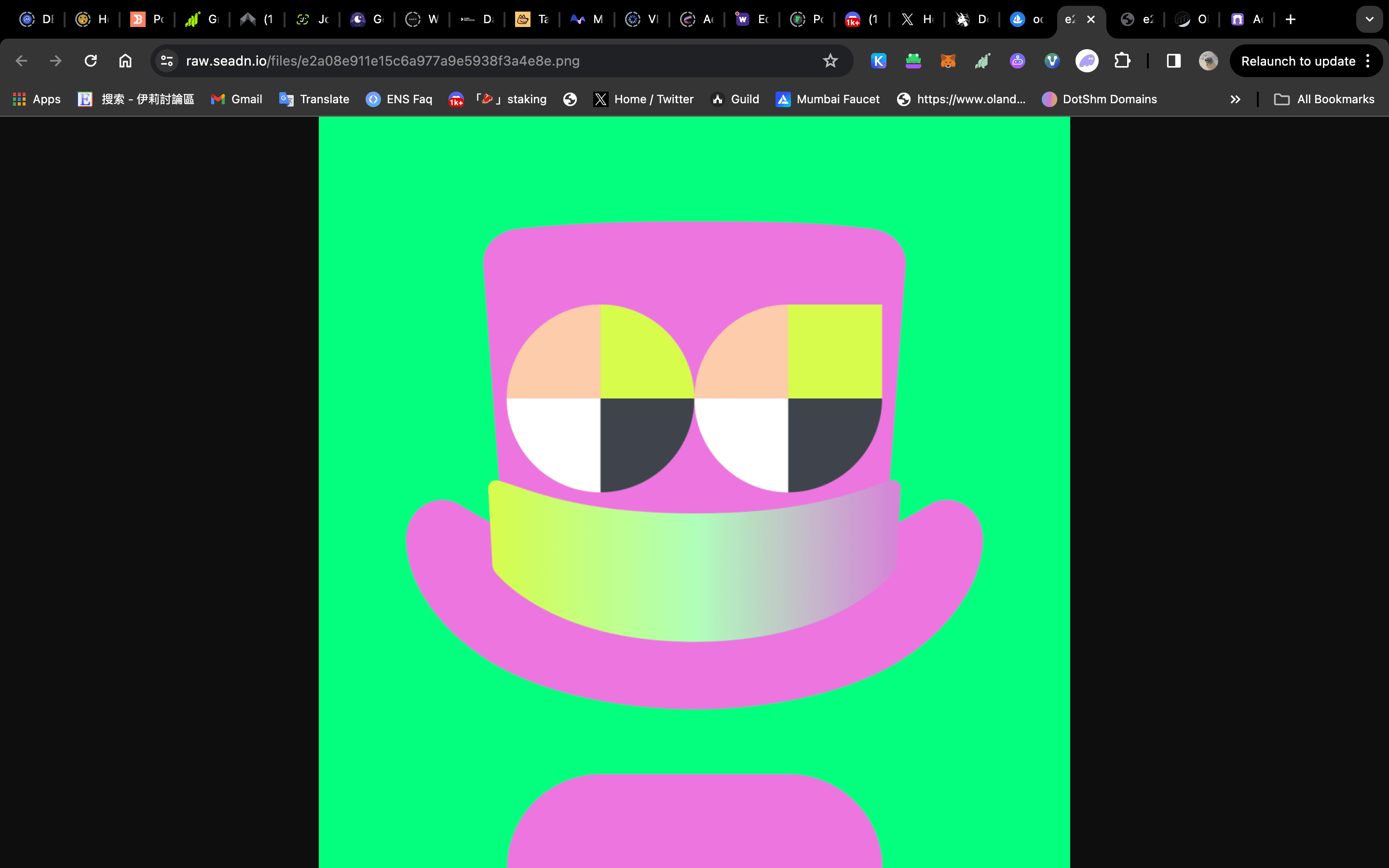Click the pink top hat NFT image
1389x868 pixels.
pos(694,492)
